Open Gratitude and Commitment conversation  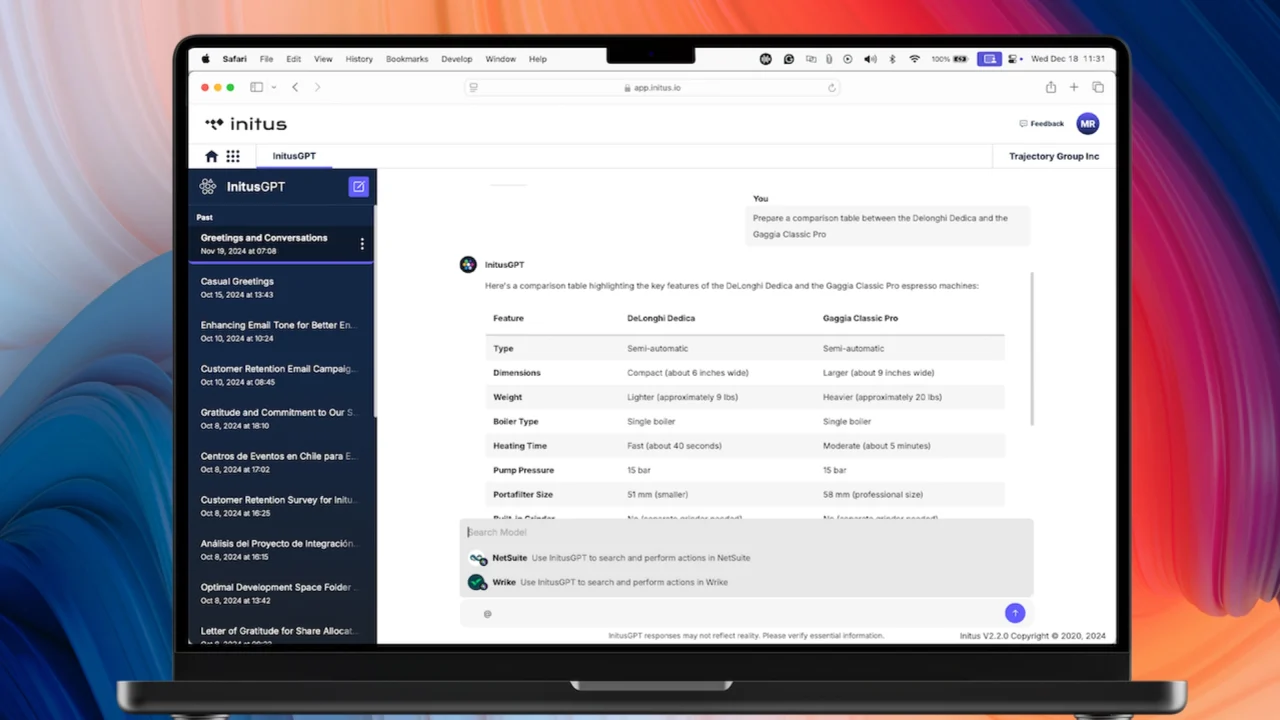pyautogui.click(x=282, y=418)
